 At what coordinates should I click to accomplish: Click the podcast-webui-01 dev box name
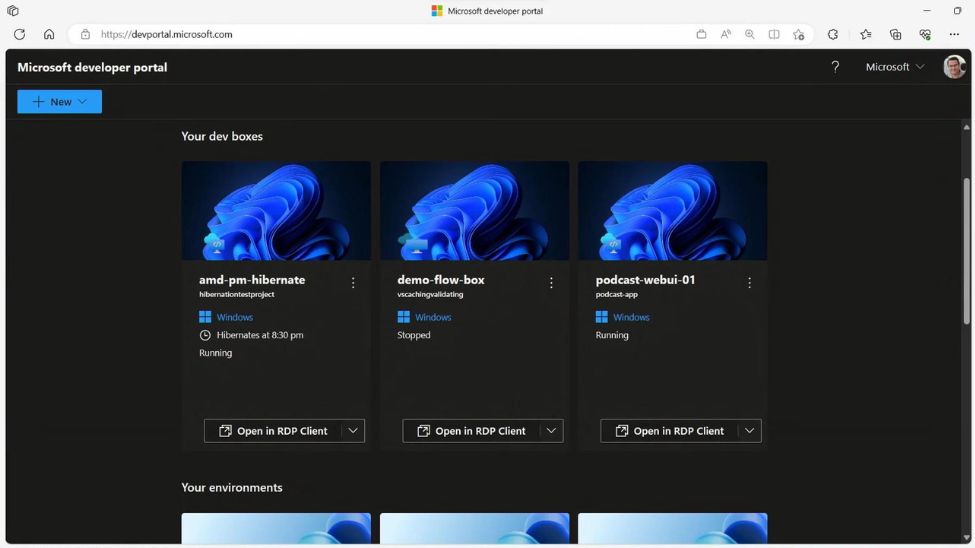click(x=645, y=280)
